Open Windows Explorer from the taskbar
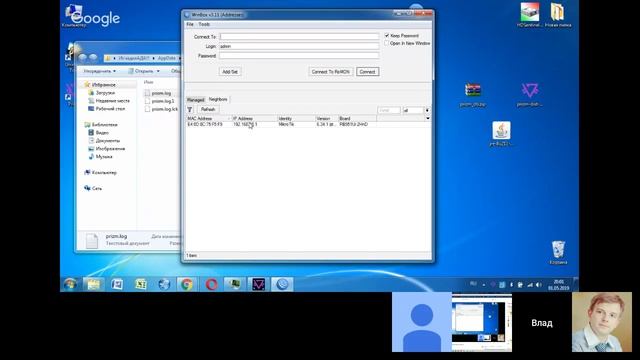The height and width of the screenshot is (360, 640). [93, 284]
